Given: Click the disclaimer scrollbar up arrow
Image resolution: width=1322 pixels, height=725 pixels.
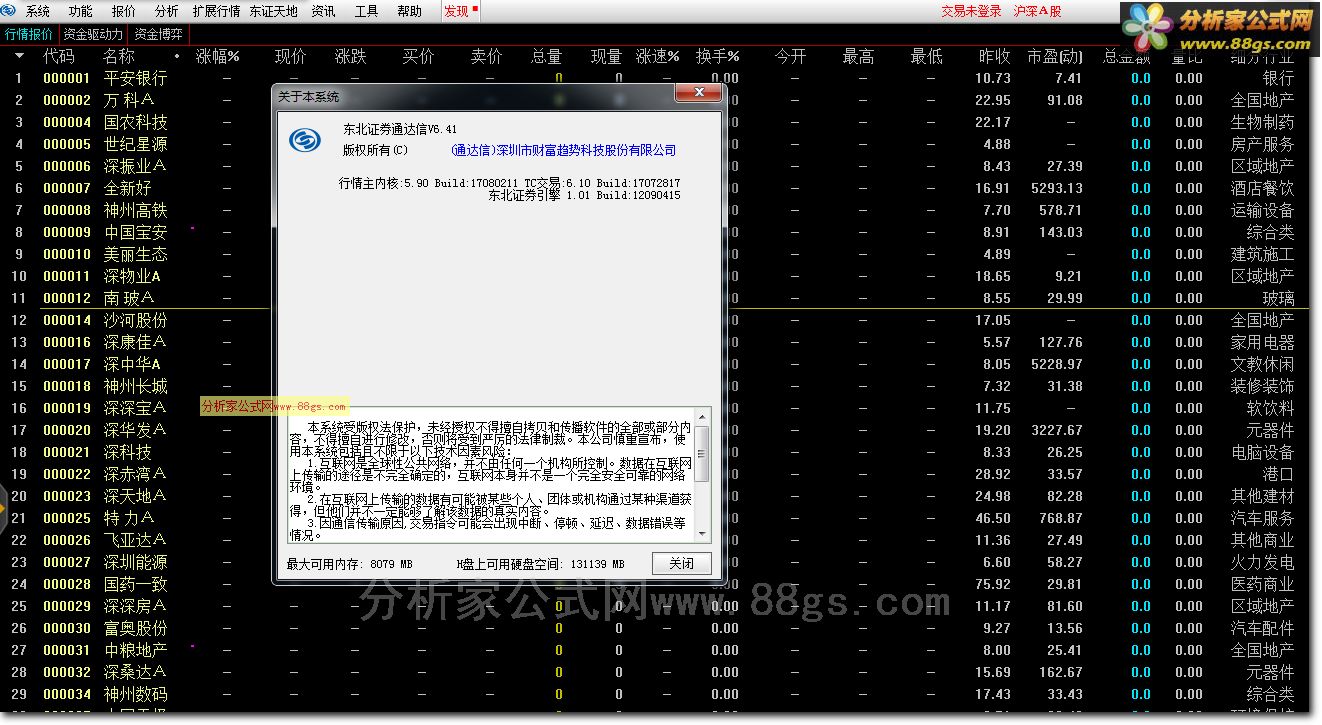Looking at the screenshot, I should (703, 416).
